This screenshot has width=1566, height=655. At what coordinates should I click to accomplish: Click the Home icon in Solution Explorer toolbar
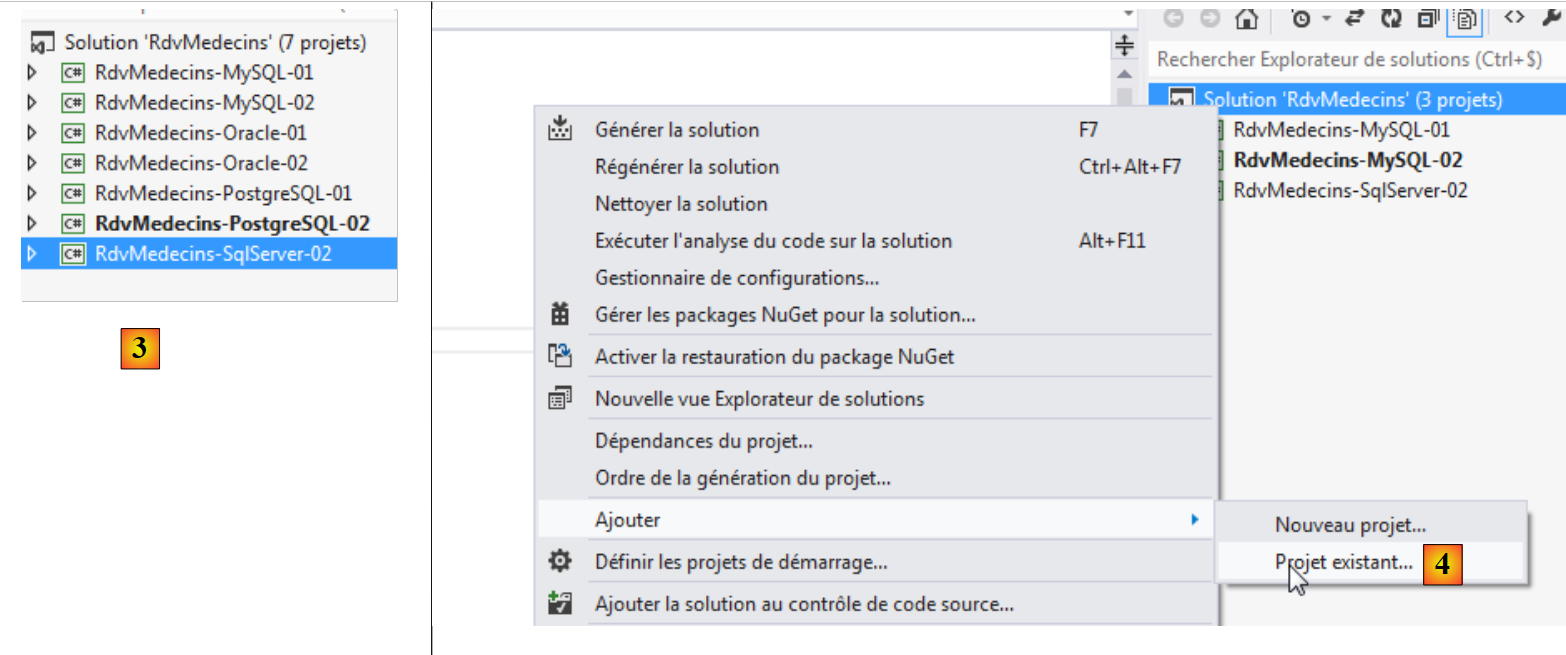(x=1246, y=18)
